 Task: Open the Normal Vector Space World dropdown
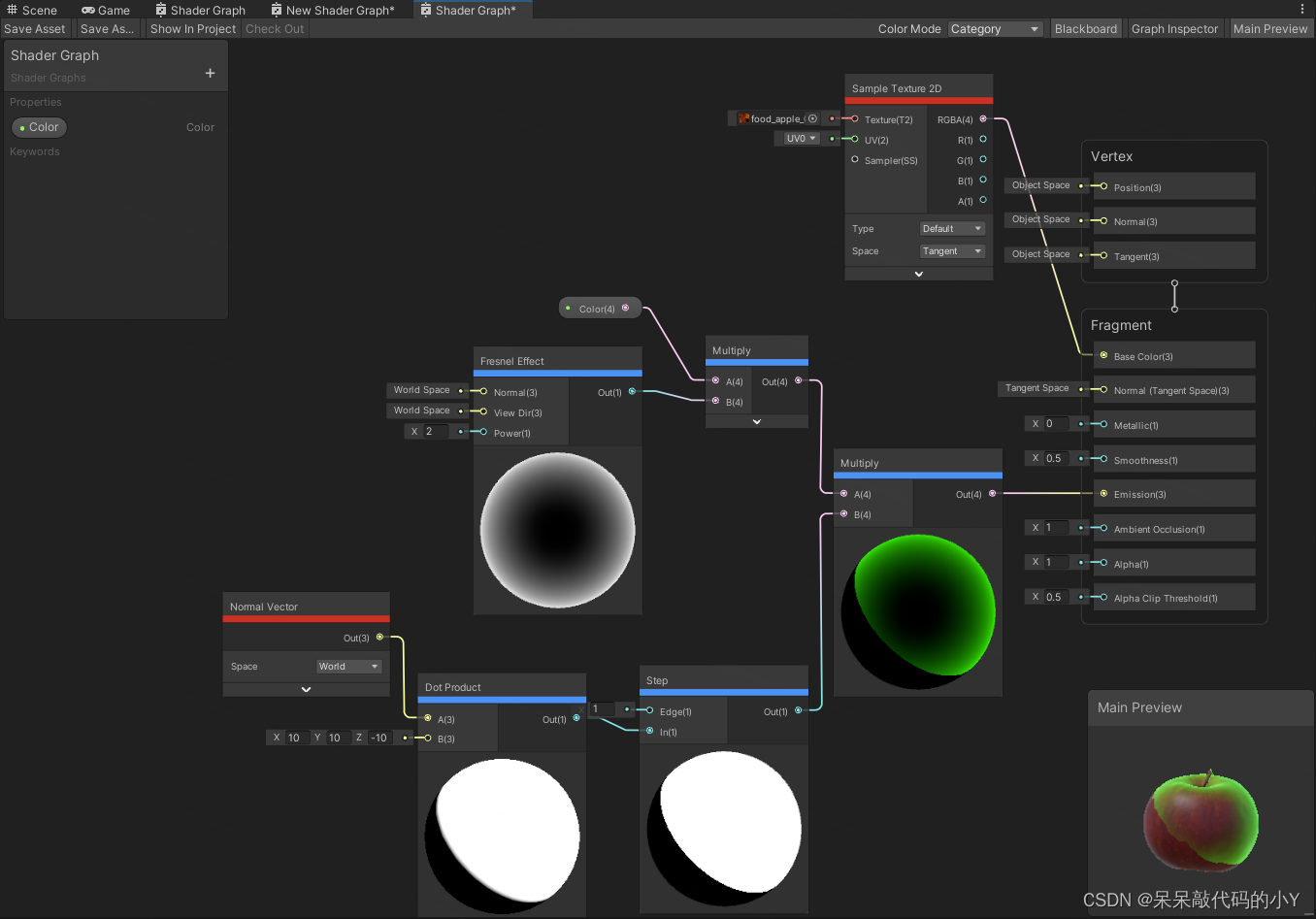pos(348,667)
